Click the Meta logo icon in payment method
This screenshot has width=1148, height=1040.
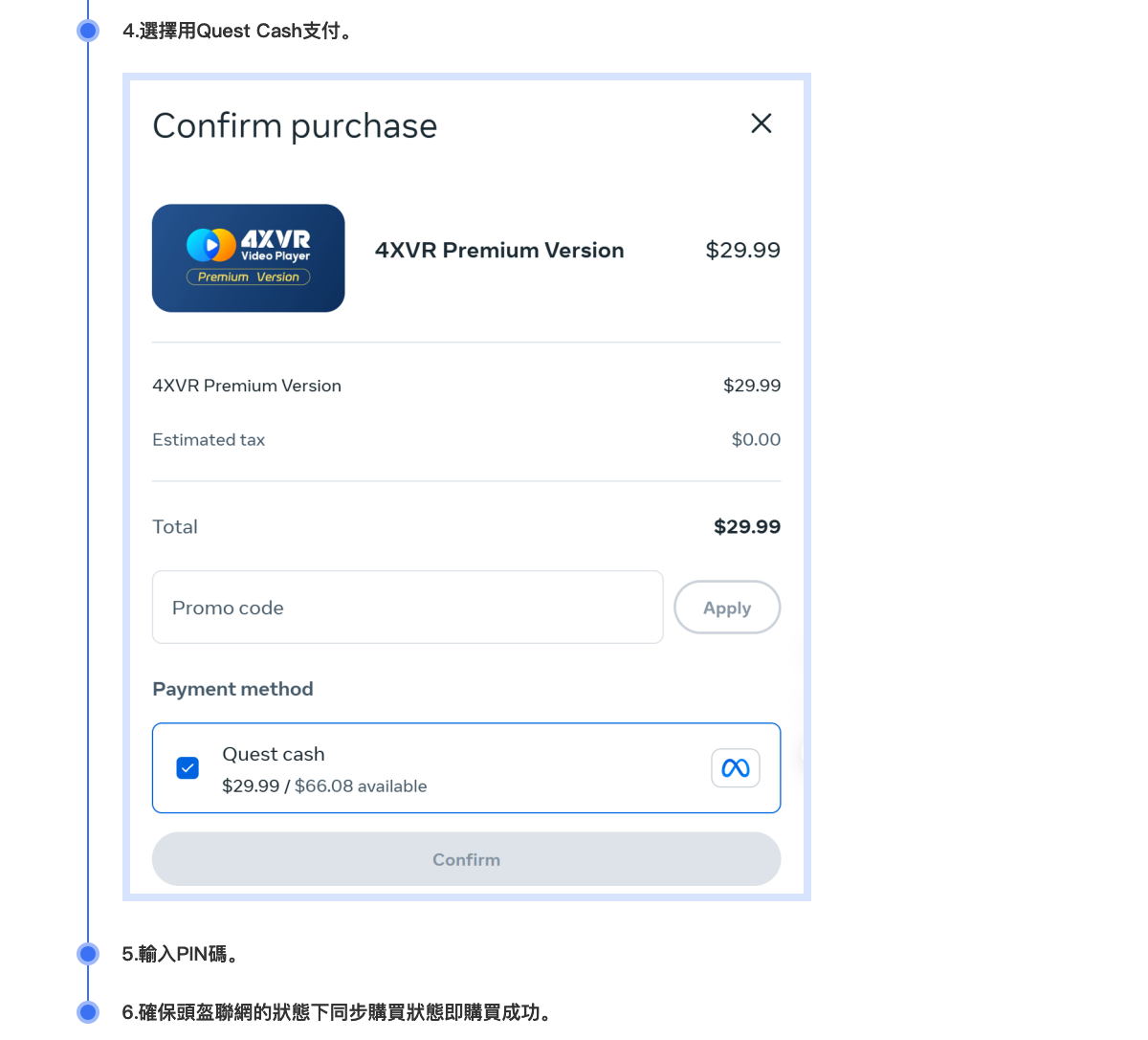[736, 768]
